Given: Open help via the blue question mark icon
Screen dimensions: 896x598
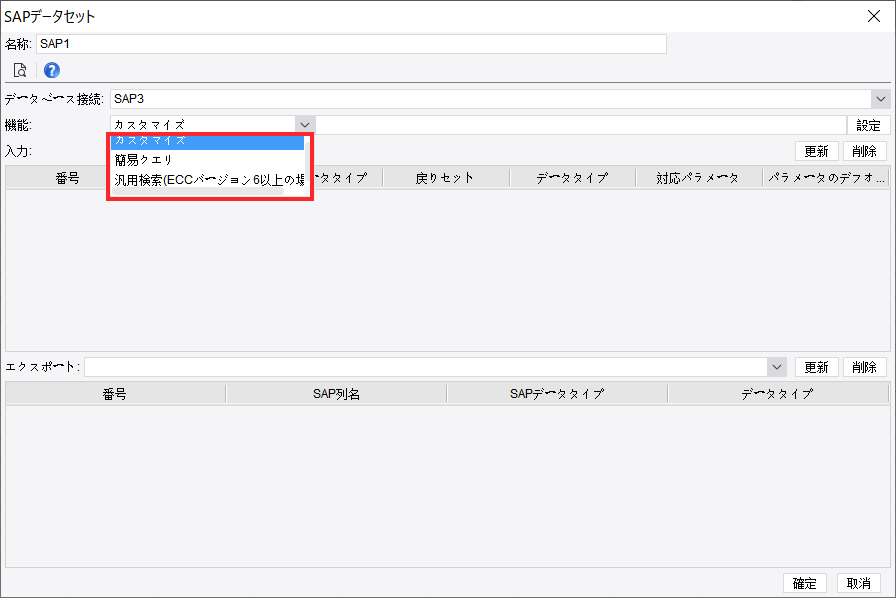Looking at the screenshot, I should [x=51, y=70].
